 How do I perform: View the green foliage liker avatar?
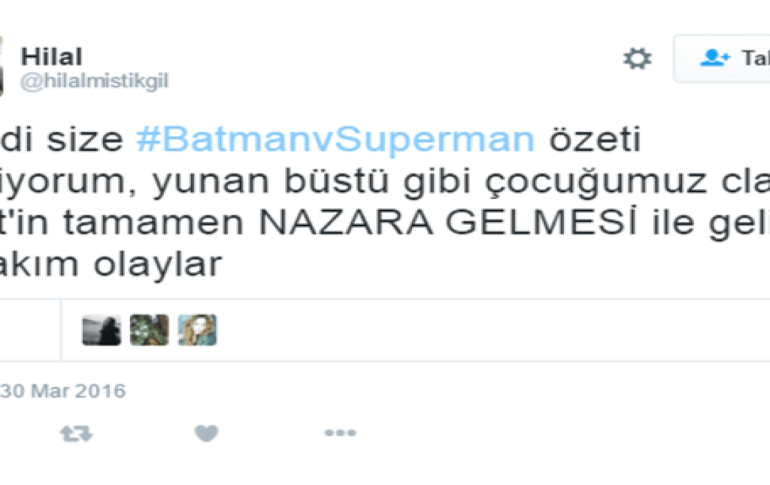[149, 330]
